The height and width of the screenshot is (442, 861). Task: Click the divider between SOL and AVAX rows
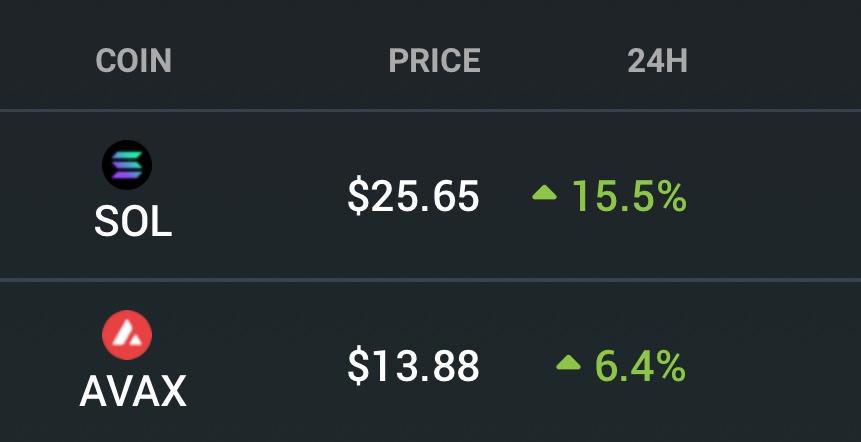pos(430,280)
